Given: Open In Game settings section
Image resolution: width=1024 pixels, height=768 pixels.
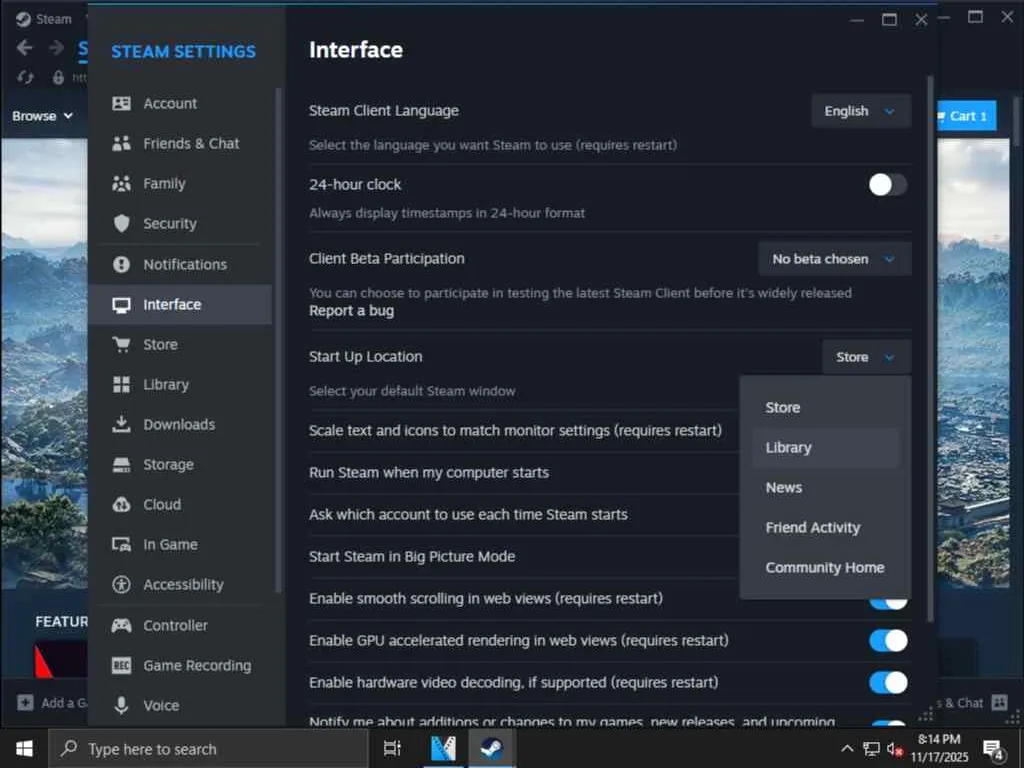Looking at the screenshot, I should tap(180, 544).
